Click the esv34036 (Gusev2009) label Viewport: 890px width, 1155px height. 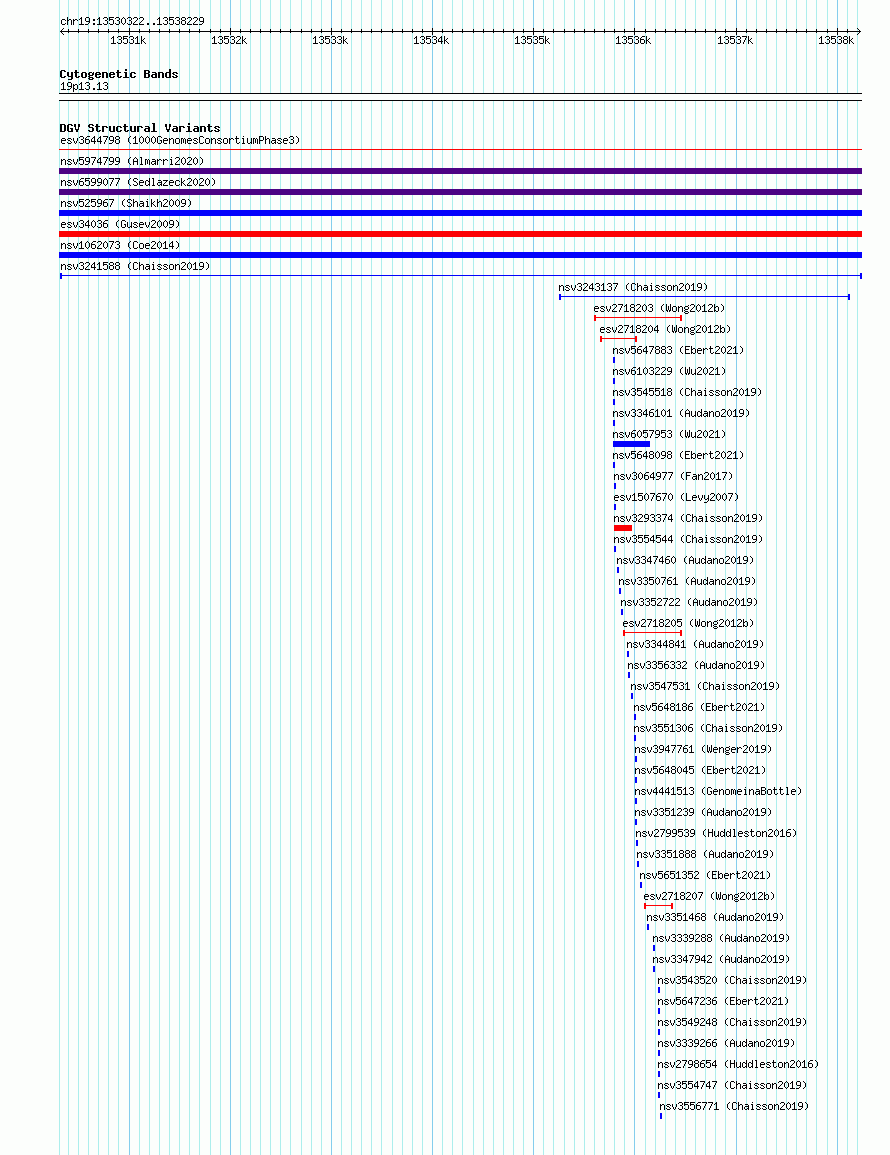[x=120, y=224]
